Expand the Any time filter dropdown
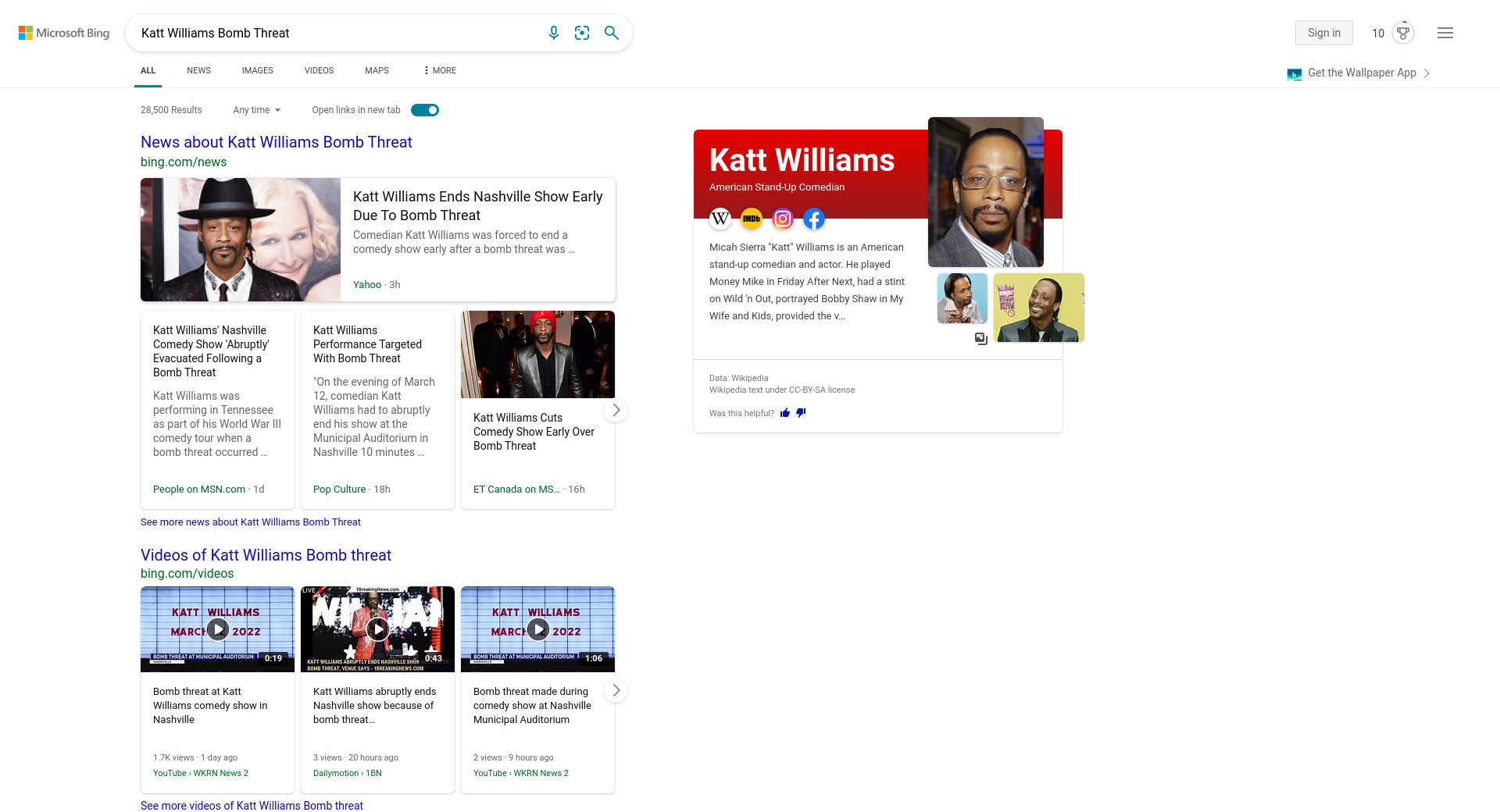 256,110
